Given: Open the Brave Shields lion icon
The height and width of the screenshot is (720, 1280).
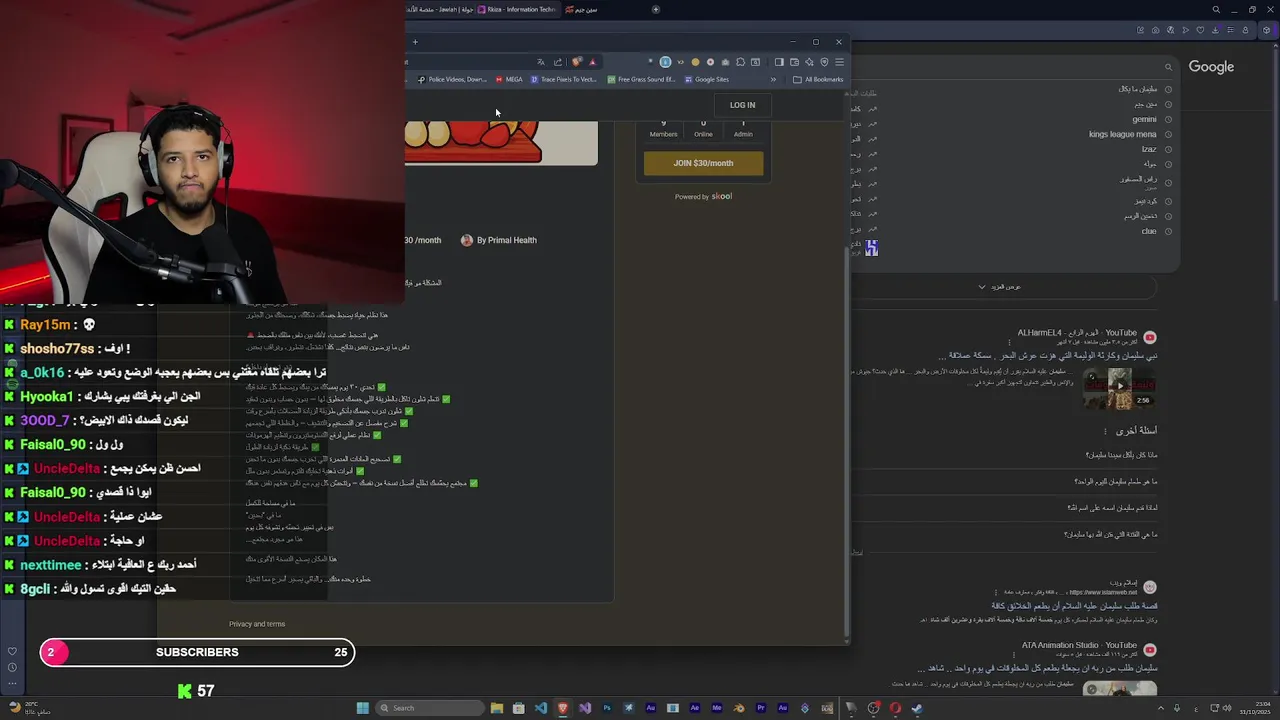Looking at the screenshot, I should pos(576,62).
